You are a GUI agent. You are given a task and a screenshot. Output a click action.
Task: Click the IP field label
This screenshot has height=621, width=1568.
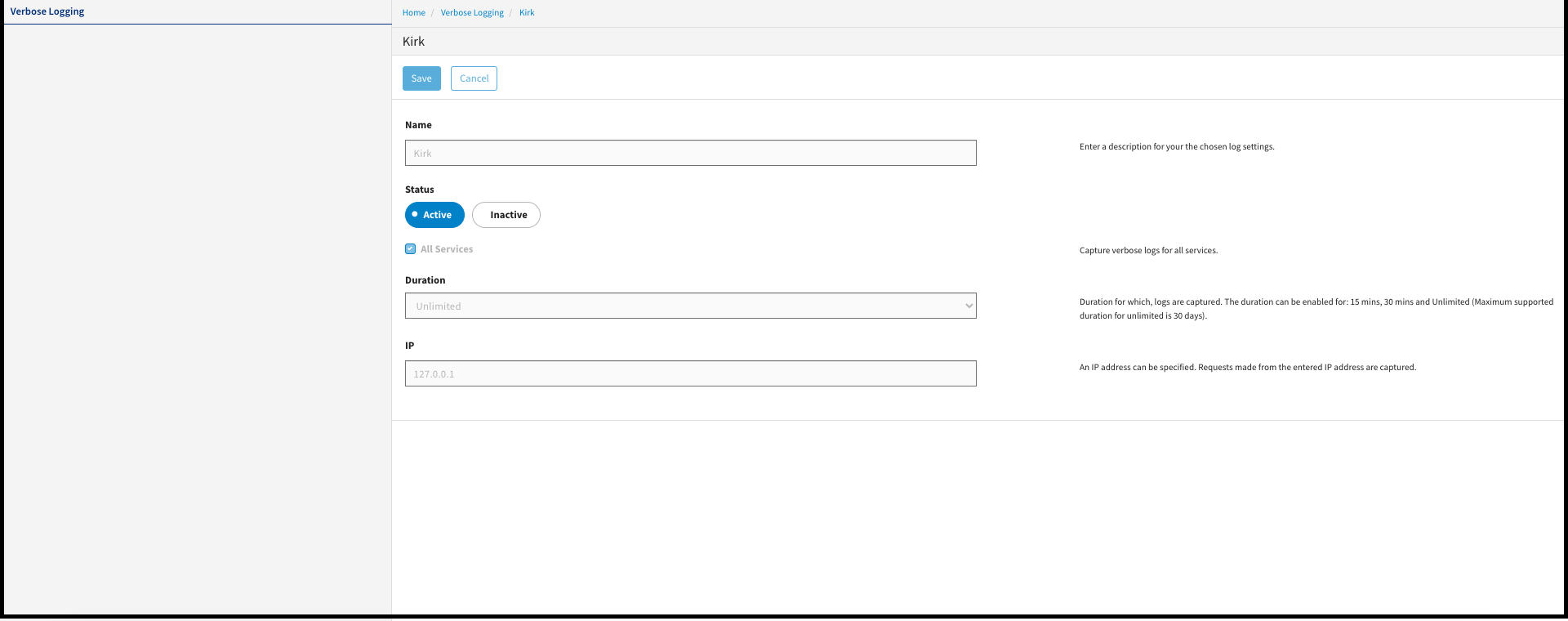click(x=409, y=346)
